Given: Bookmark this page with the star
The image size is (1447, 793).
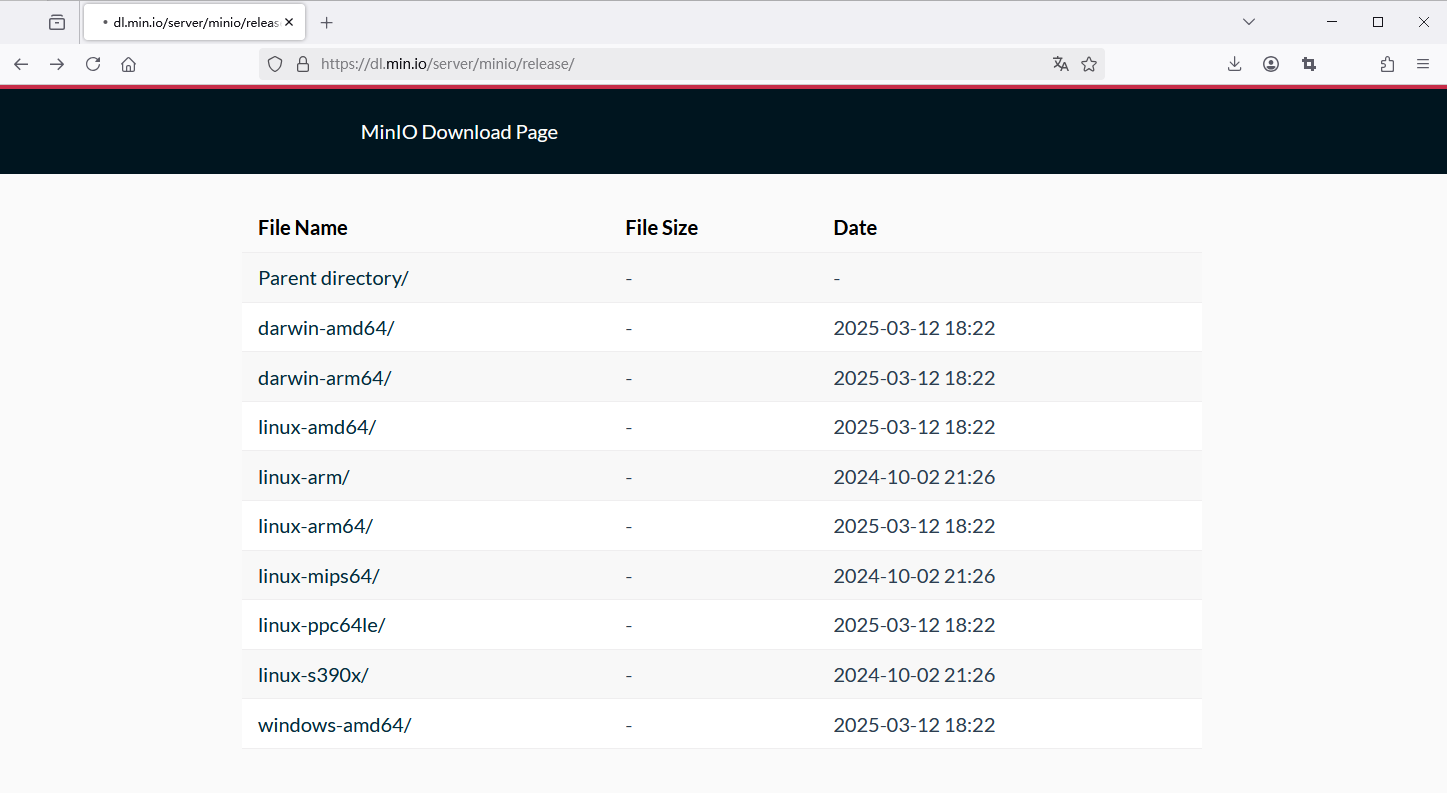Looking at the screenshot, I should pos(1089,64).
